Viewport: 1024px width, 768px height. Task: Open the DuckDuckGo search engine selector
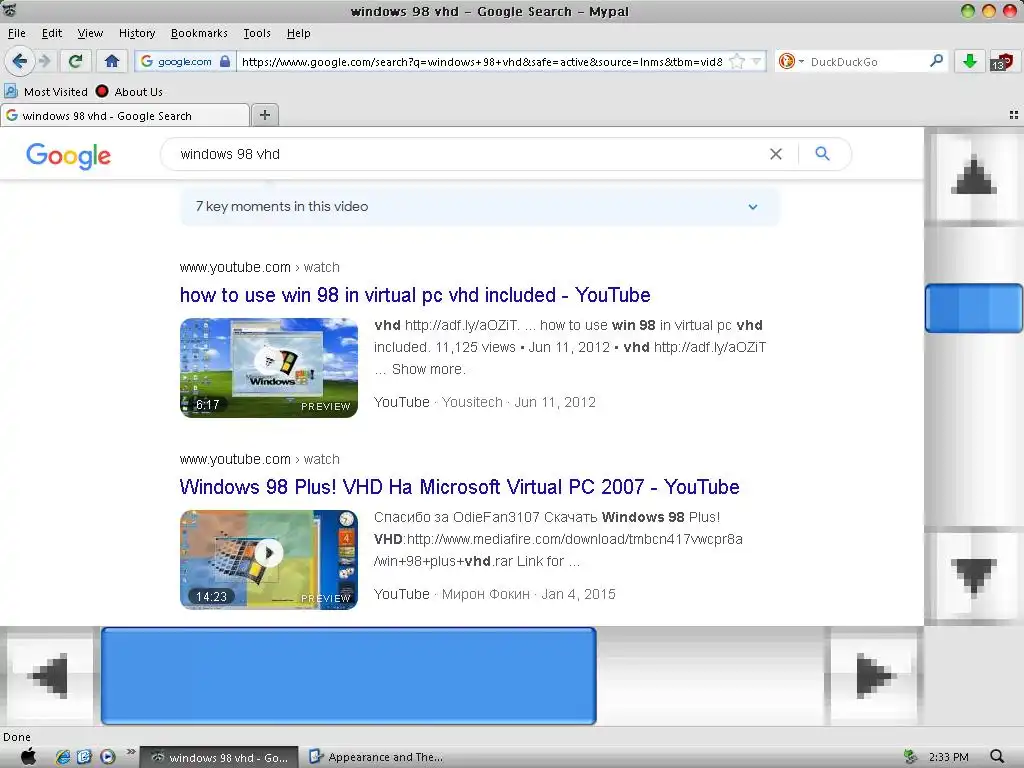pyautogui.click(x=790, y=61)
